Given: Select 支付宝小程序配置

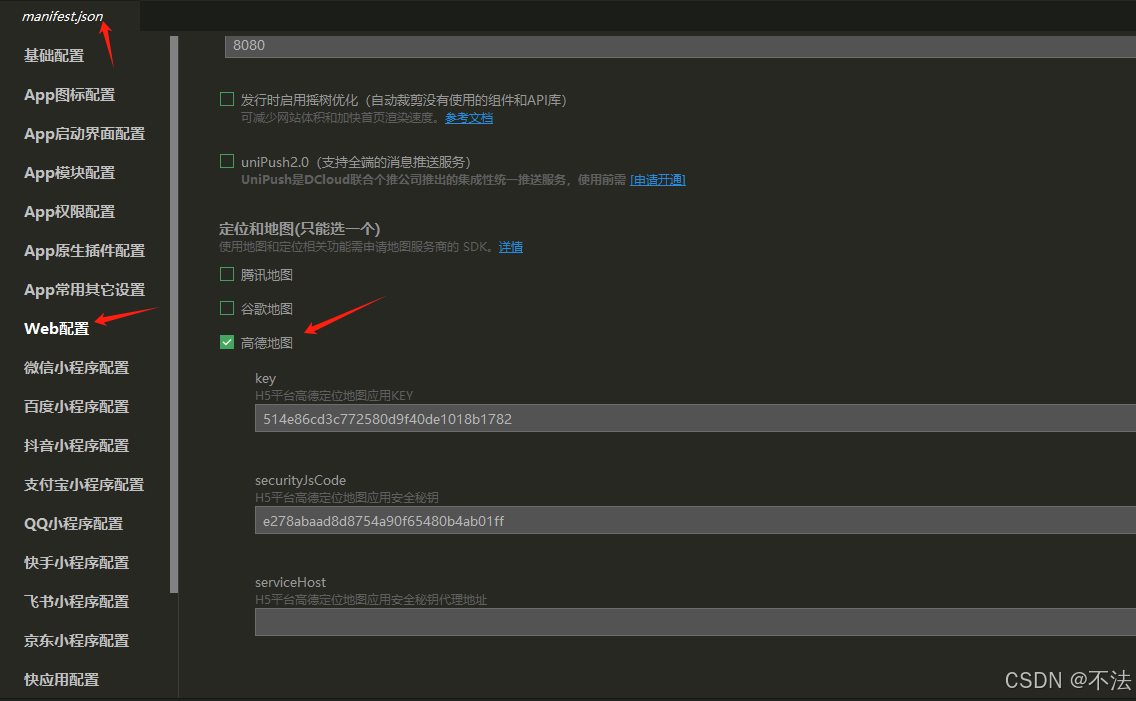Looking at the screenshot, I should (84, 485).
